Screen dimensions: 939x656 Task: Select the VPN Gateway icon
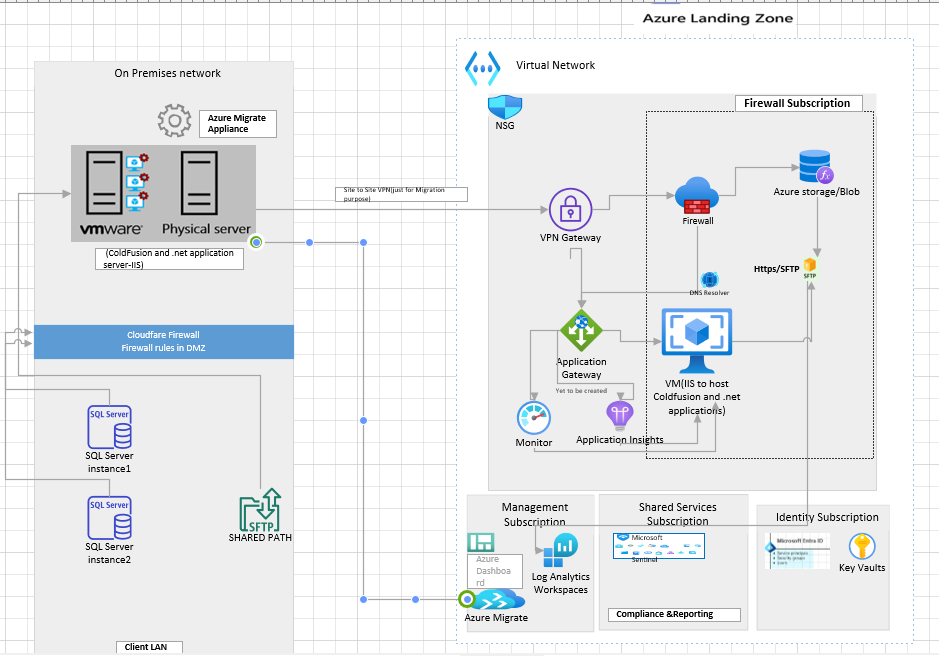(x=569, y=211)
